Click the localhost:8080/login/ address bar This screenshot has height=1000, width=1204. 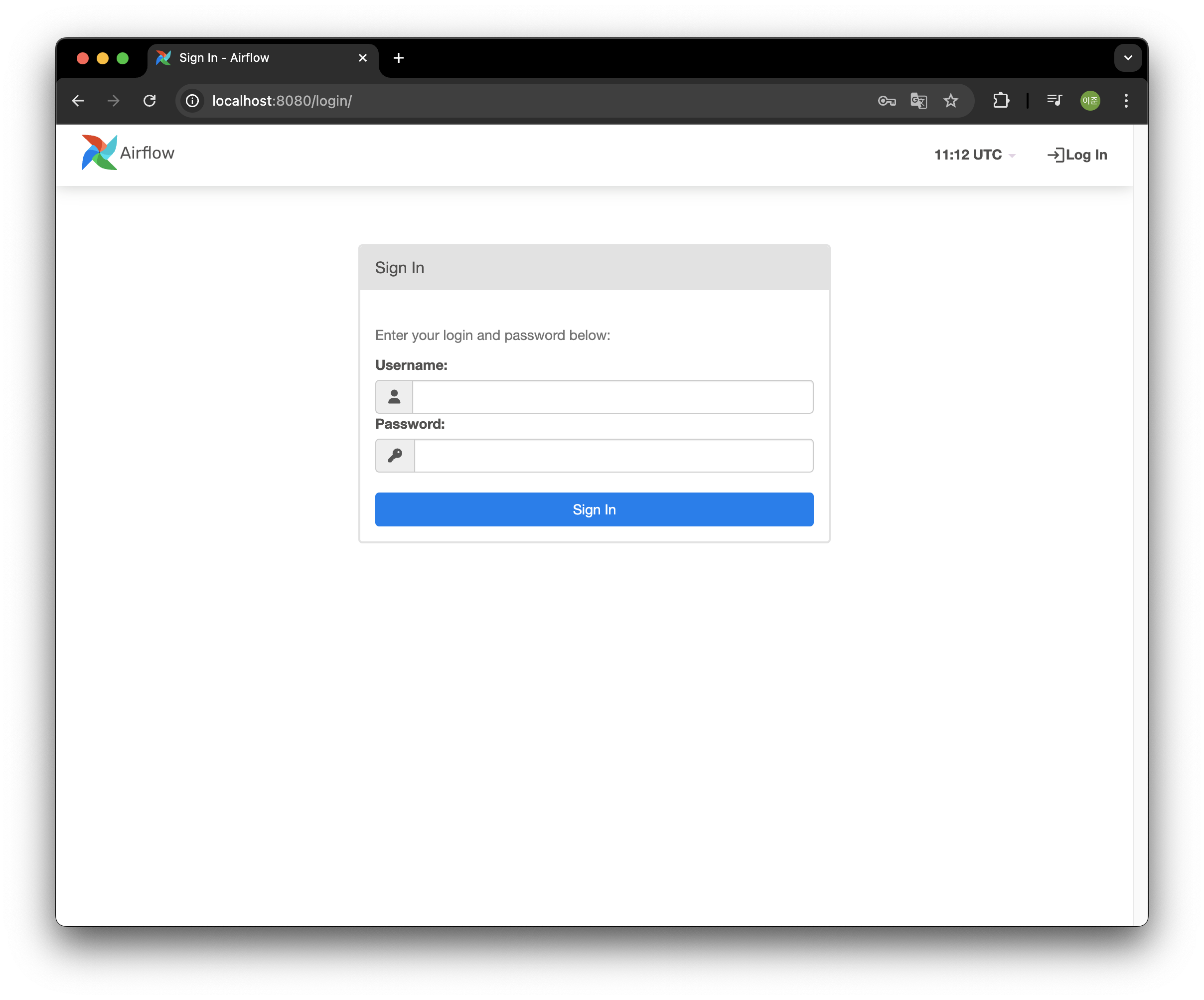point(516,101)
